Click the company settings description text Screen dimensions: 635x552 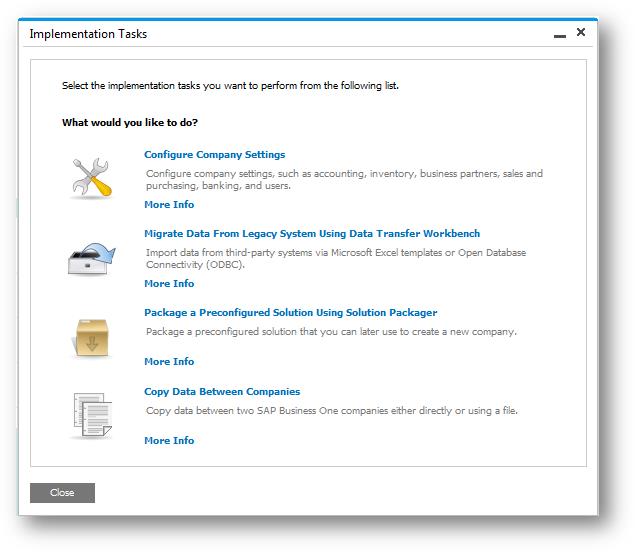click(x=344, y=180)
